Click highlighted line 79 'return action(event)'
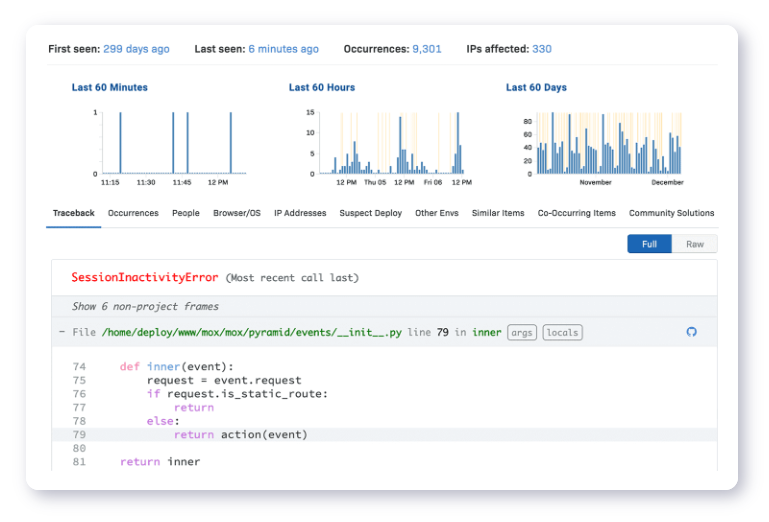The image size is (769, 522). (x=384, y=435)
